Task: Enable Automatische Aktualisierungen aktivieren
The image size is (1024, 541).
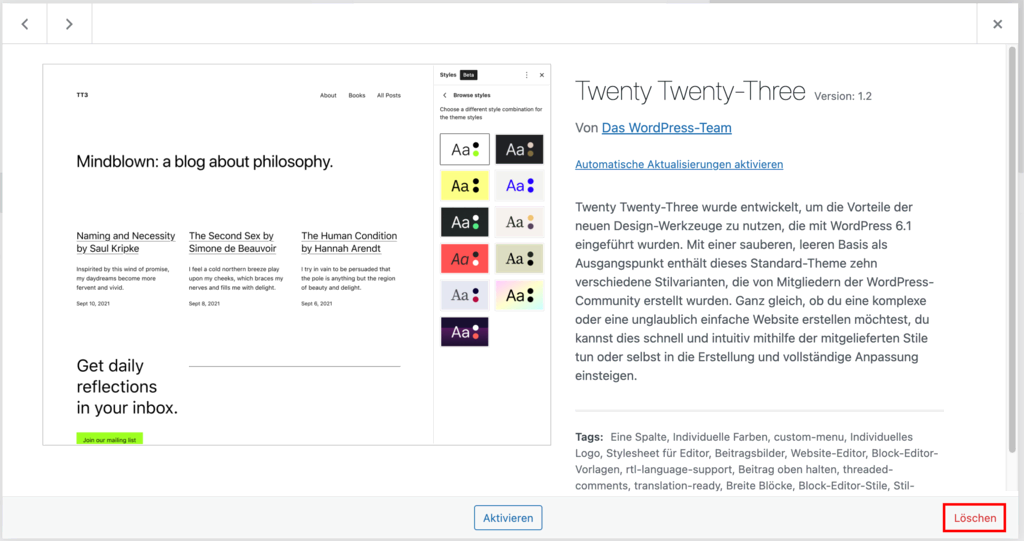Action: 679,164
